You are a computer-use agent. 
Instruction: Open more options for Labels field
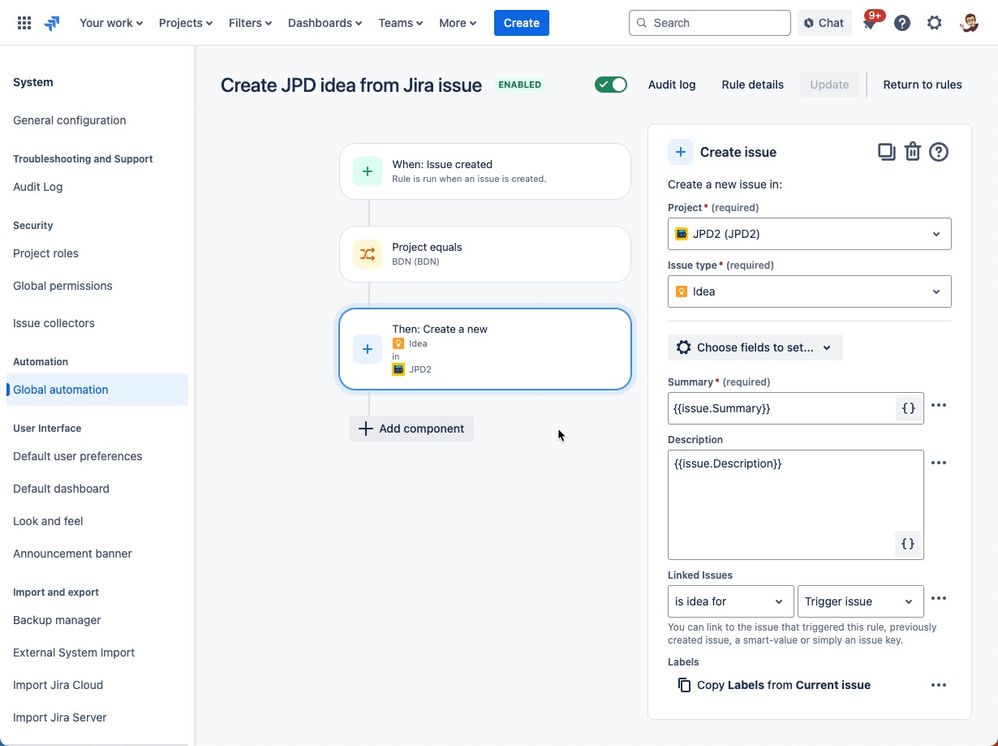939,685
